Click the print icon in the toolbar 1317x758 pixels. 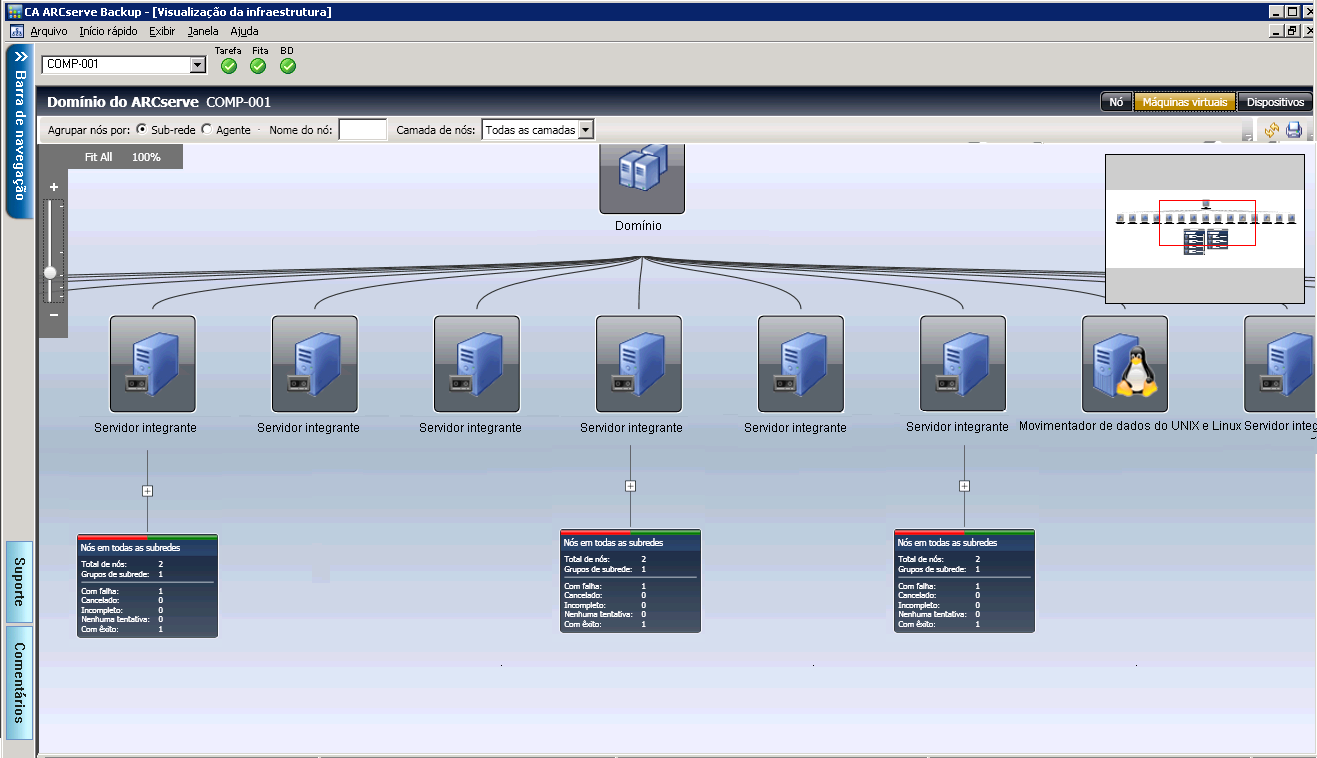point(1294,130)
